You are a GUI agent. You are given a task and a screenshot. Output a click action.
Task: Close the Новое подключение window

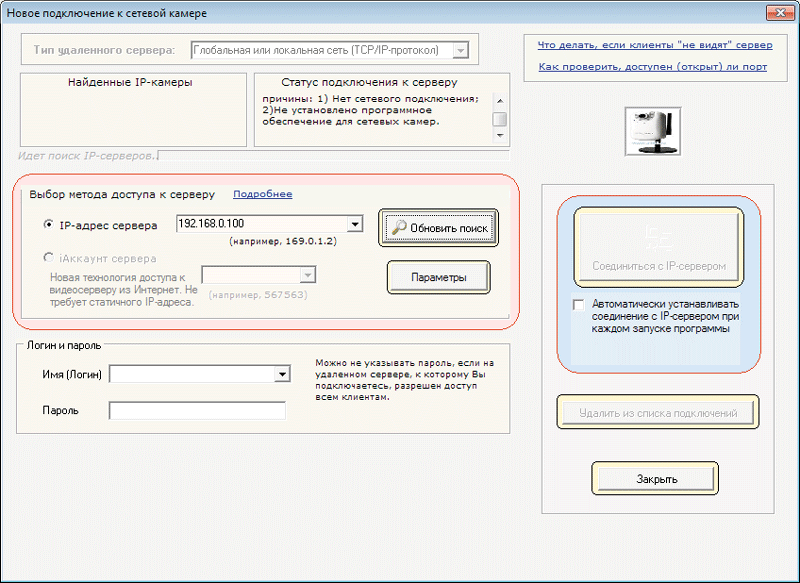tap(780, 13)
